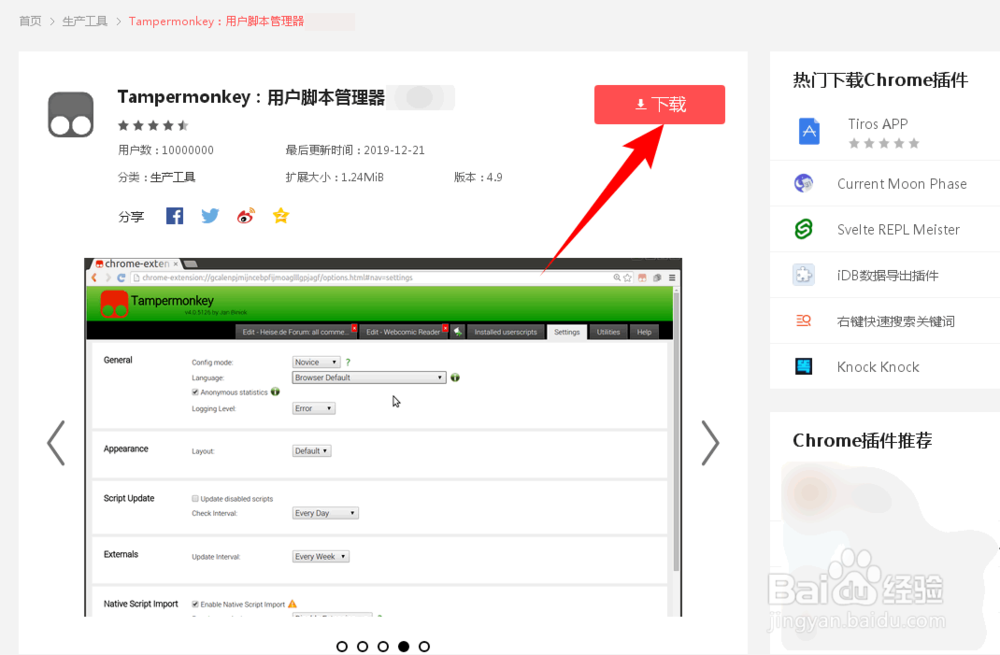Select the second carousel dot
Viewport: 1000px width, 655px height.
(362, 647)
